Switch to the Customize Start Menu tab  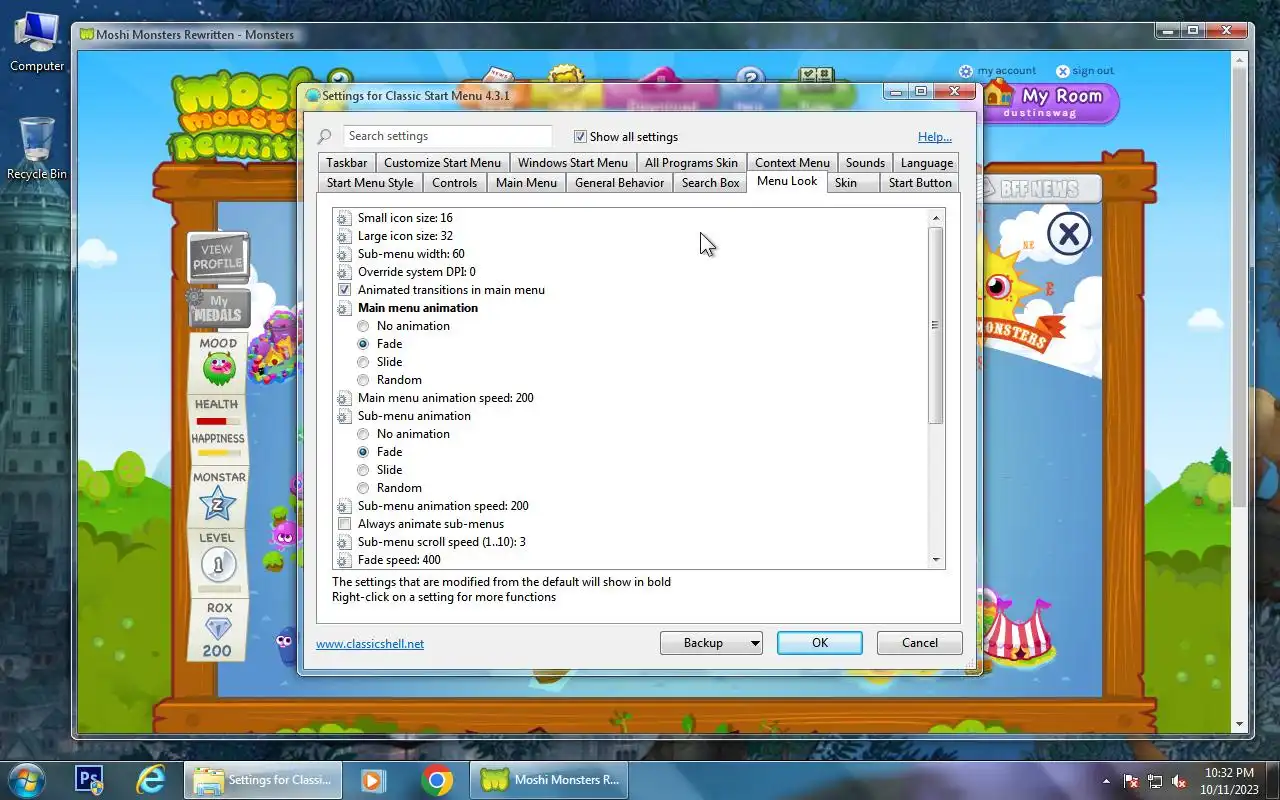[x=442, y=163]
